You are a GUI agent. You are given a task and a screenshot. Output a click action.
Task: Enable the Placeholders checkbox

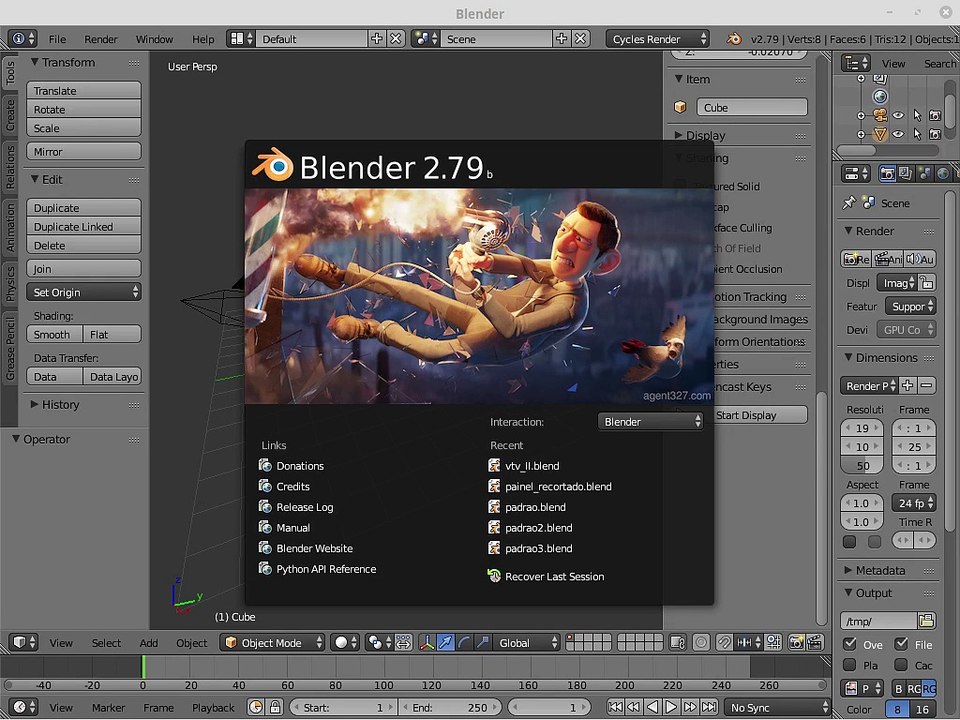[x=849, y=664]
